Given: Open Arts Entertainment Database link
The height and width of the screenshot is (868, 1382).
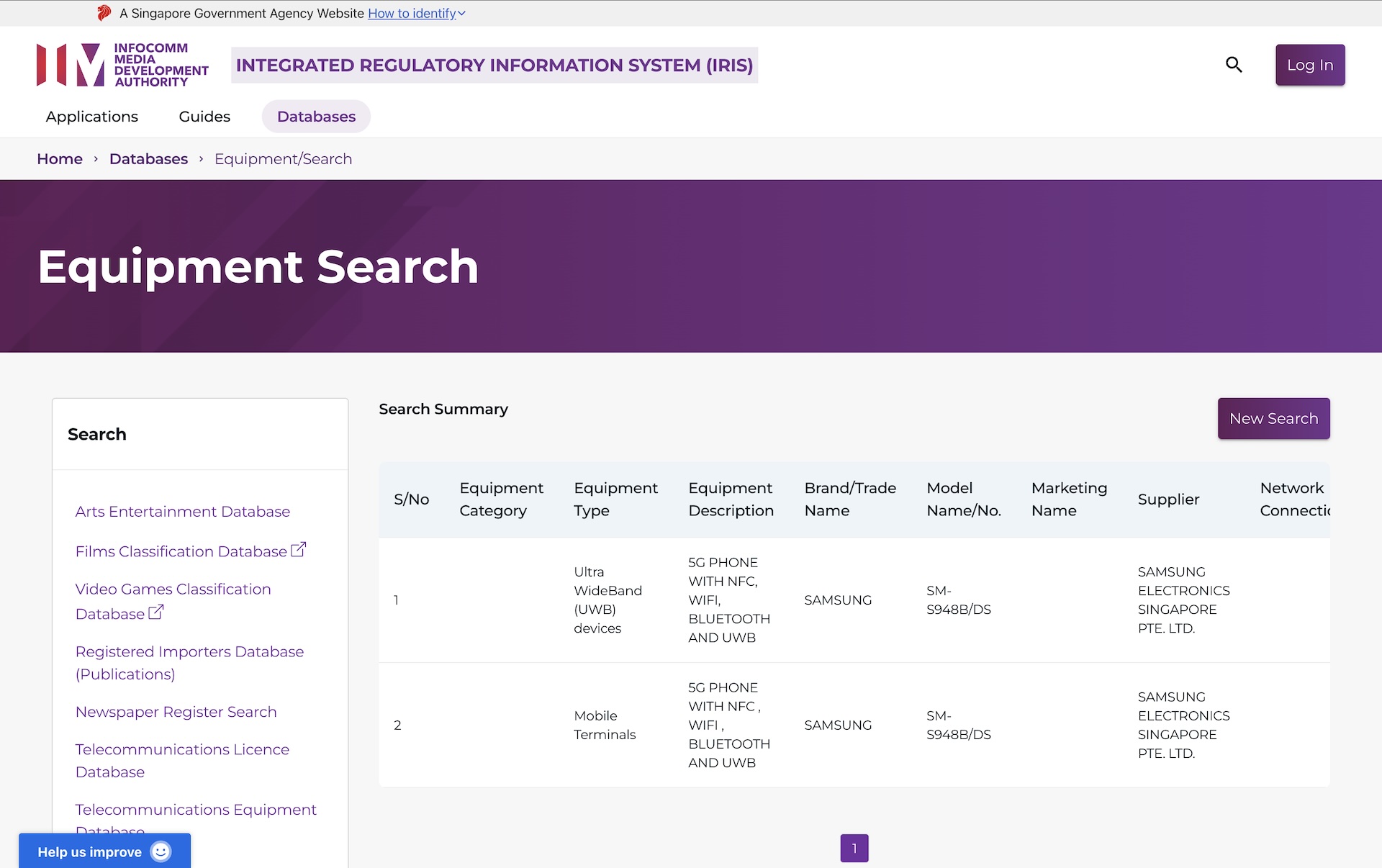Looking at the screenshot, I should (x=182, y=512).
